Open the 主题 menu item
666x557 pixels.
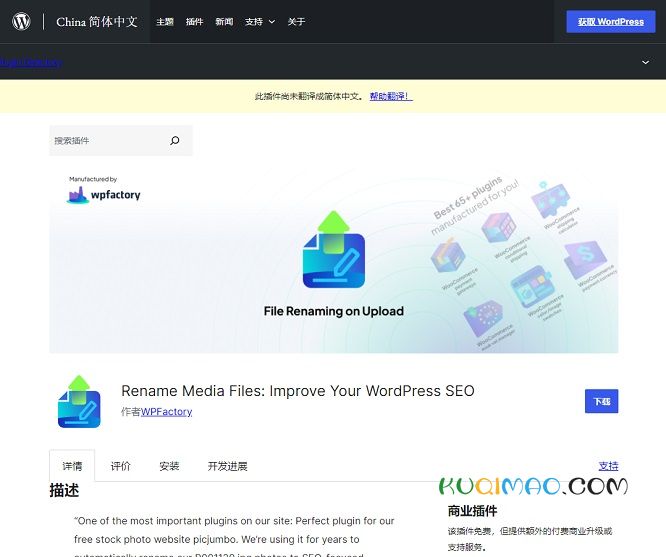point(165,22)
